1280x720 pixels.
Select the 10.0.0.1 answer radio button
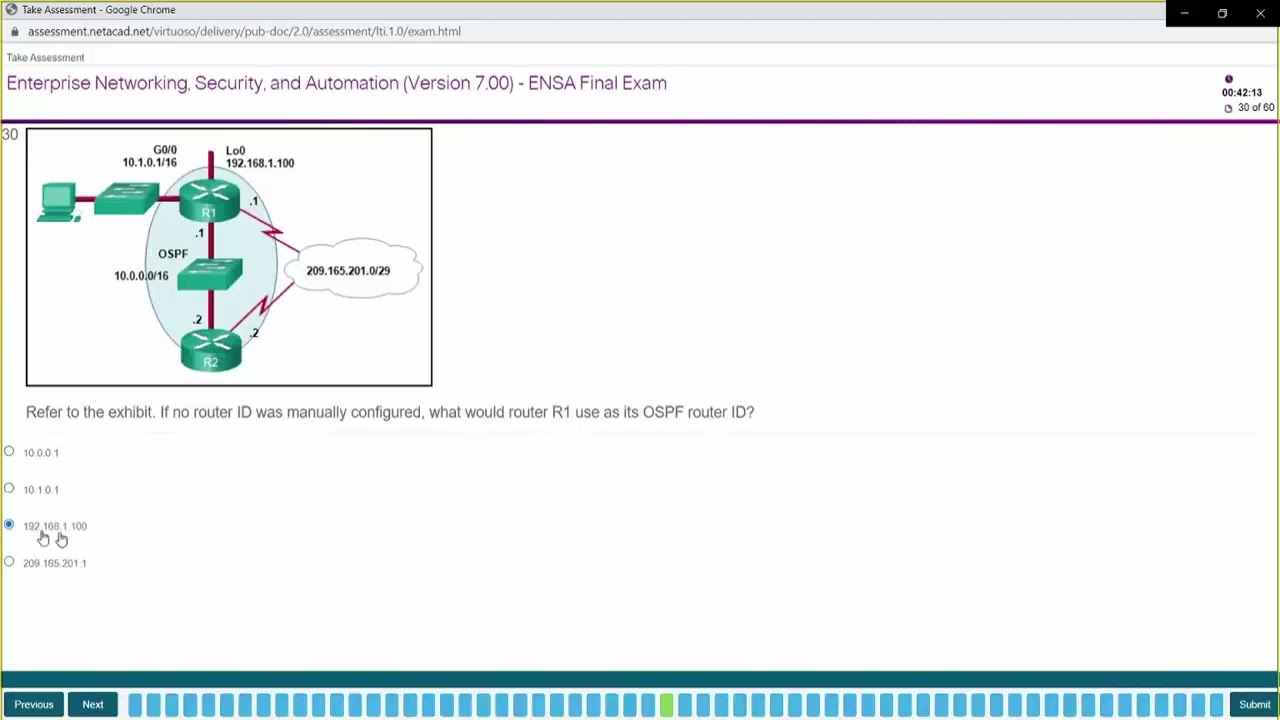(x=9, y=451)
